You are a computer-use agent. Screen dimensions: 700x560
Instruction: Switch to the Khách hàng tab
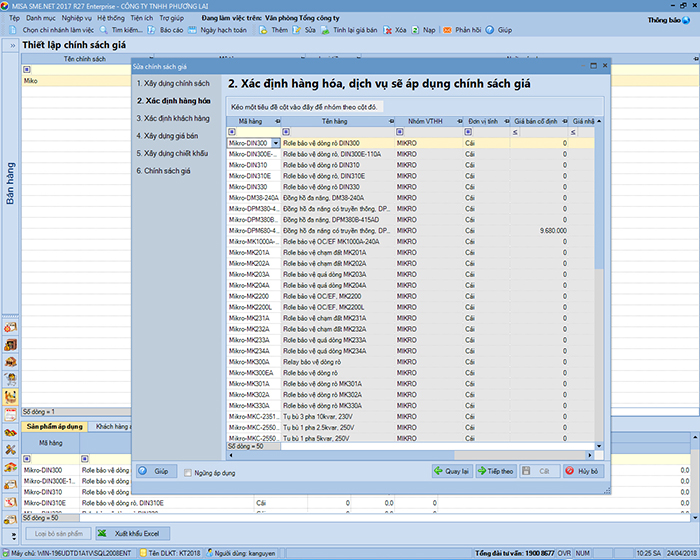click(112, 426)
